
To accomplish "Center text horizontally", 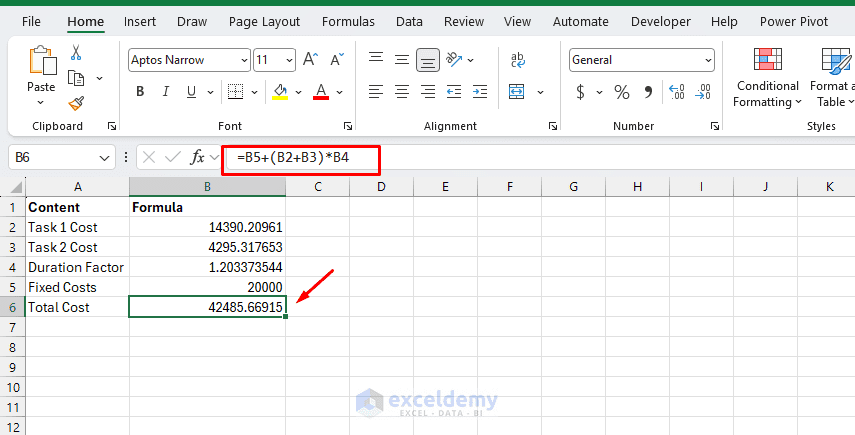I will click(402, 92).
